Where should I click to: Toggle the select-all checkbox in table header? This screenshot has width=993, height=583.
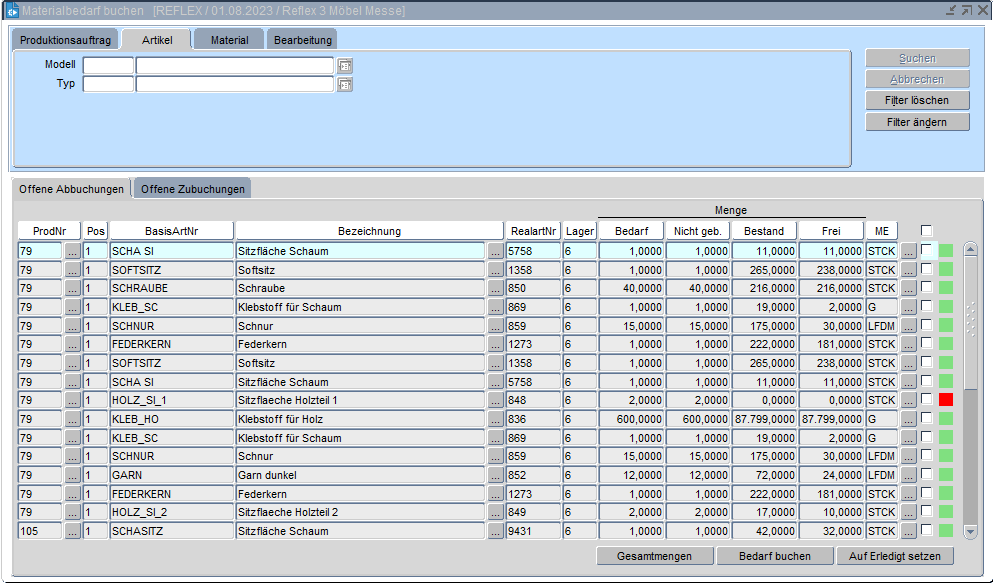coord(927,231)
